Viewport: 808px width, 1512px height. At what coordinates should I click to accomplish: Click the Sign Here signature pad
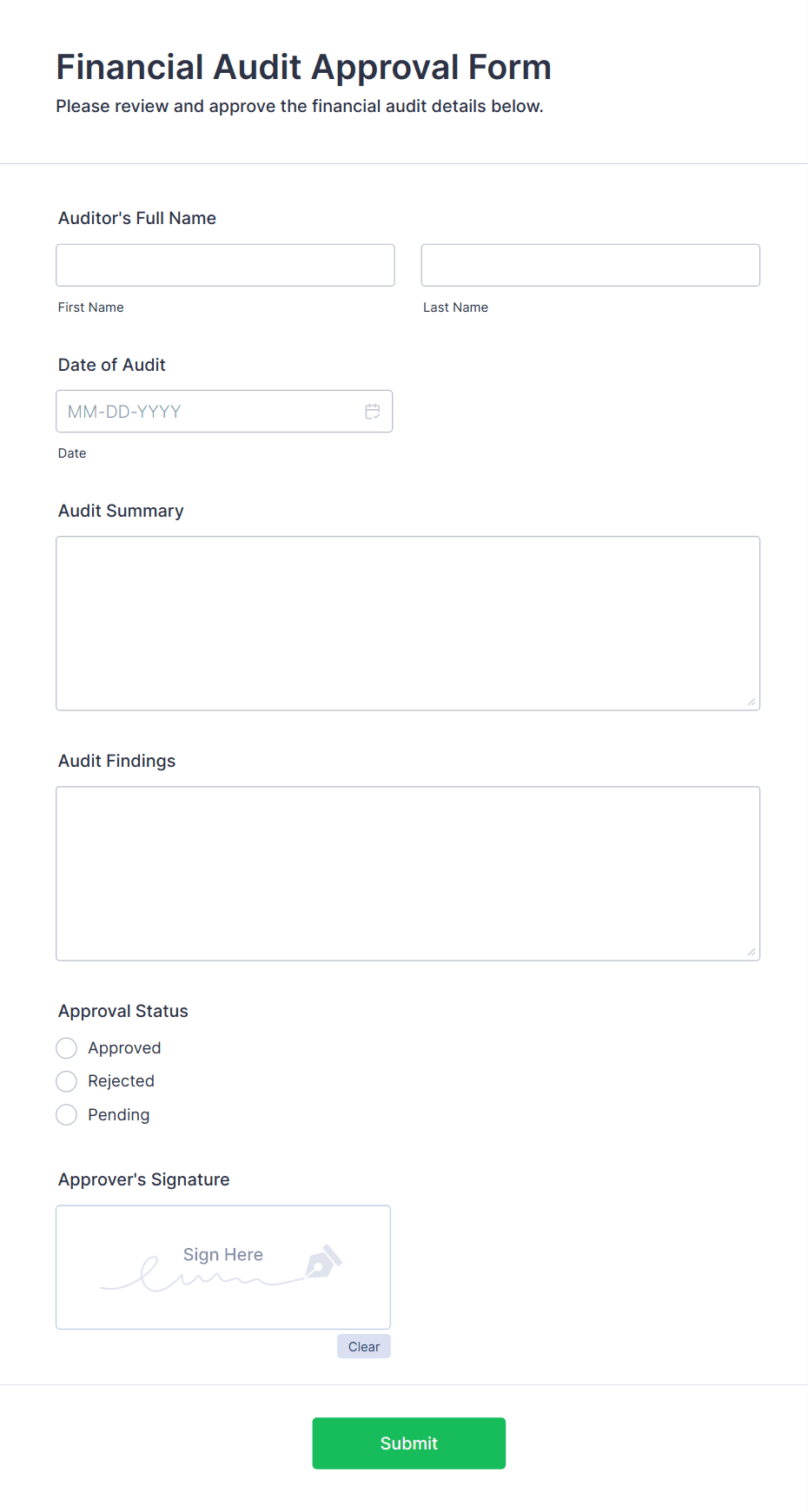[223, 1267]
